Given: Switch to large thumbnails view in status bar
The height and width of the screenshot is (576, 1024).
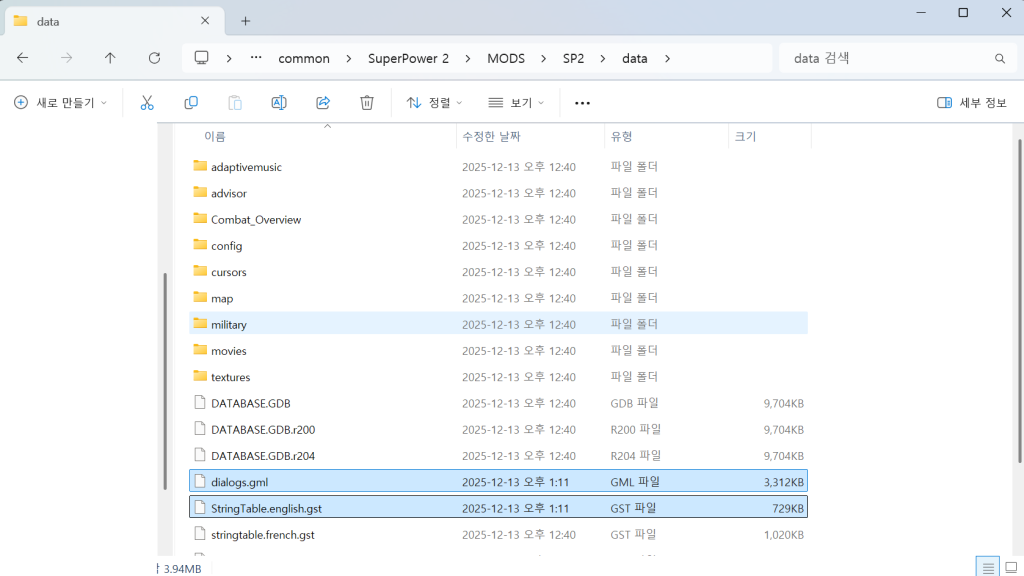Looking at the screenshot, I should (1010, 566).
